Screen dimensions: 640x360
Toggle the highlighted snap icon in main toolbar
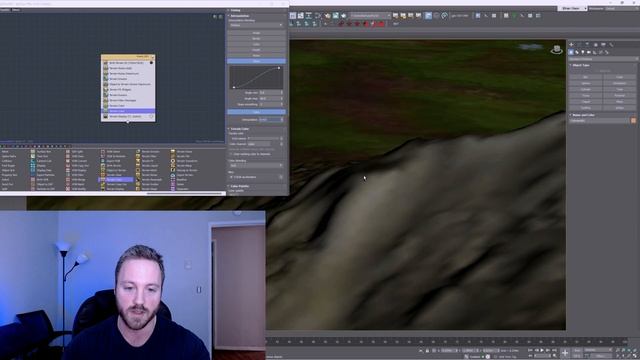pos(428,16)
